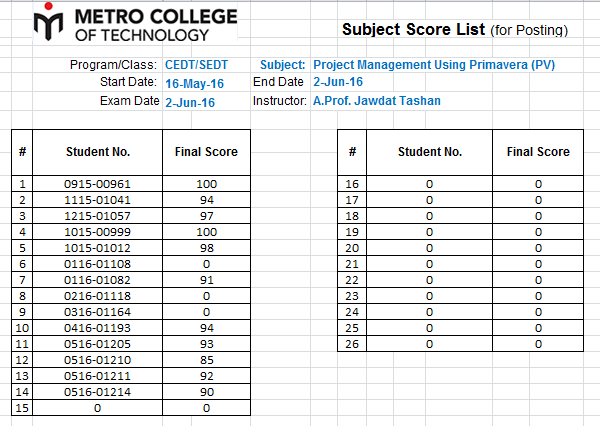Select final score 93 in row 11
Screen dimensions: 600x426
[206, 344]
